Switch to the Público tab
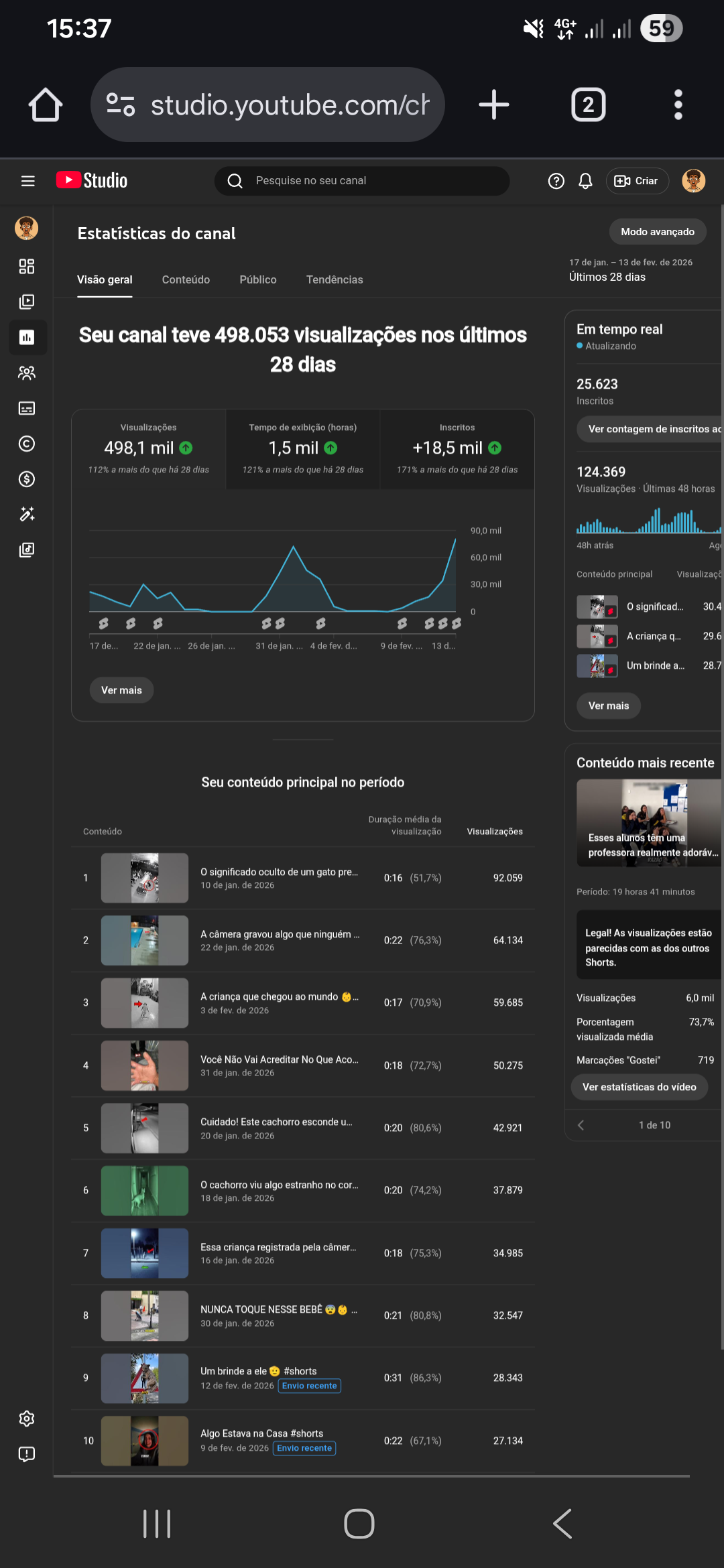Viewport: 724px width, 1568px height. point(258,280)
